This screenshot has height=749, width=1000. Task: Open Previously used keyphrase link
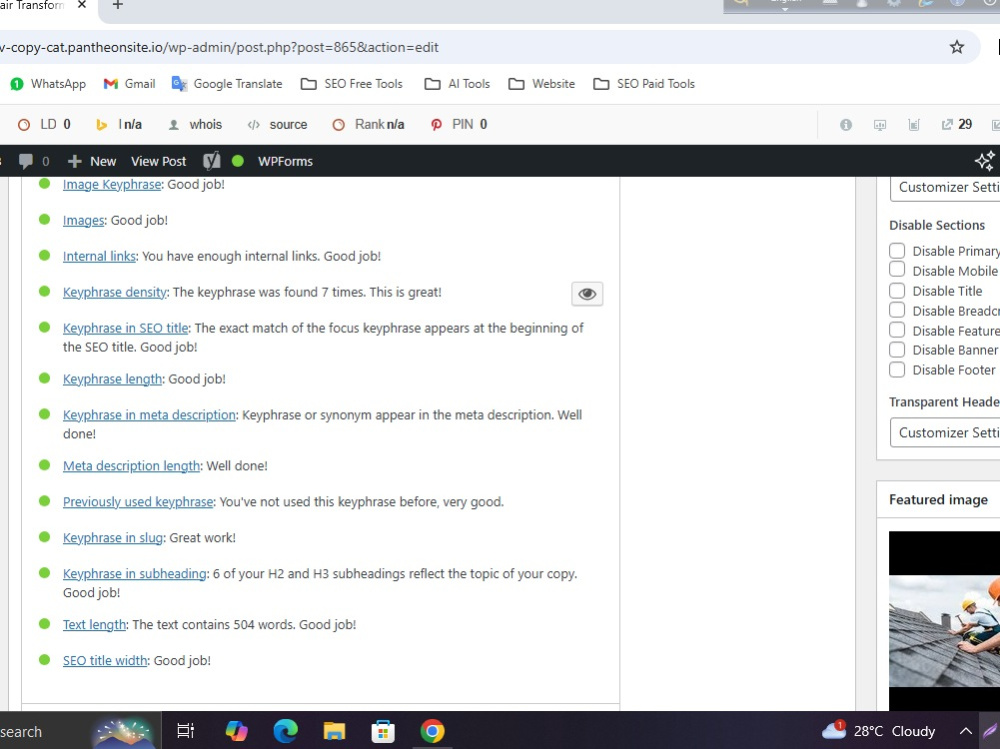pyautogui.click(x=138, y=501)
